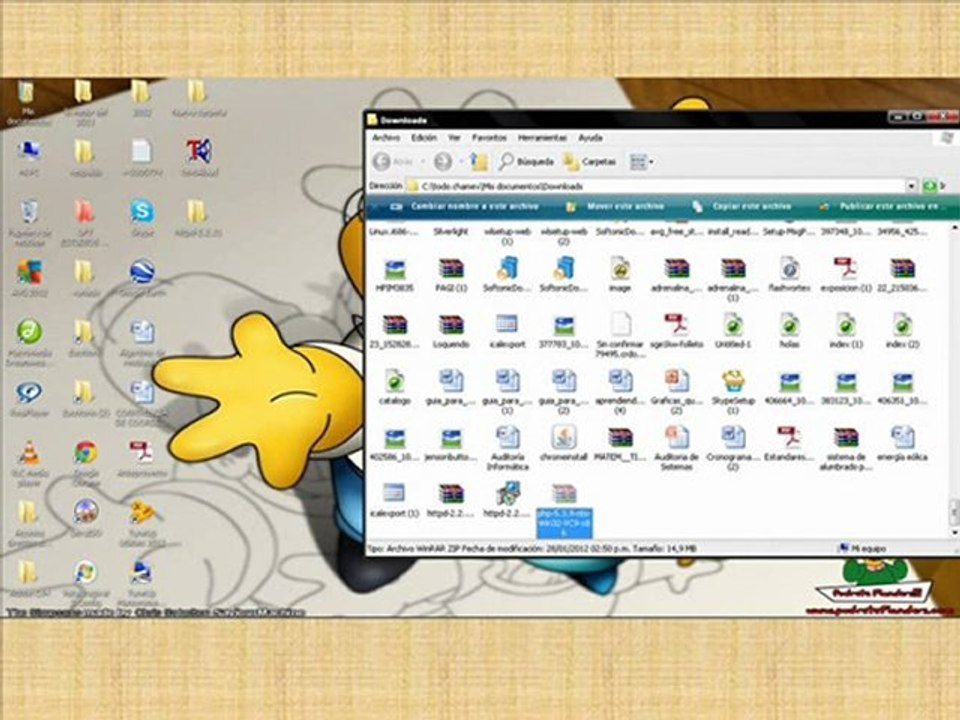Select the MATEM_TI archive file
960x720 pixels.
tap(620, 444)
